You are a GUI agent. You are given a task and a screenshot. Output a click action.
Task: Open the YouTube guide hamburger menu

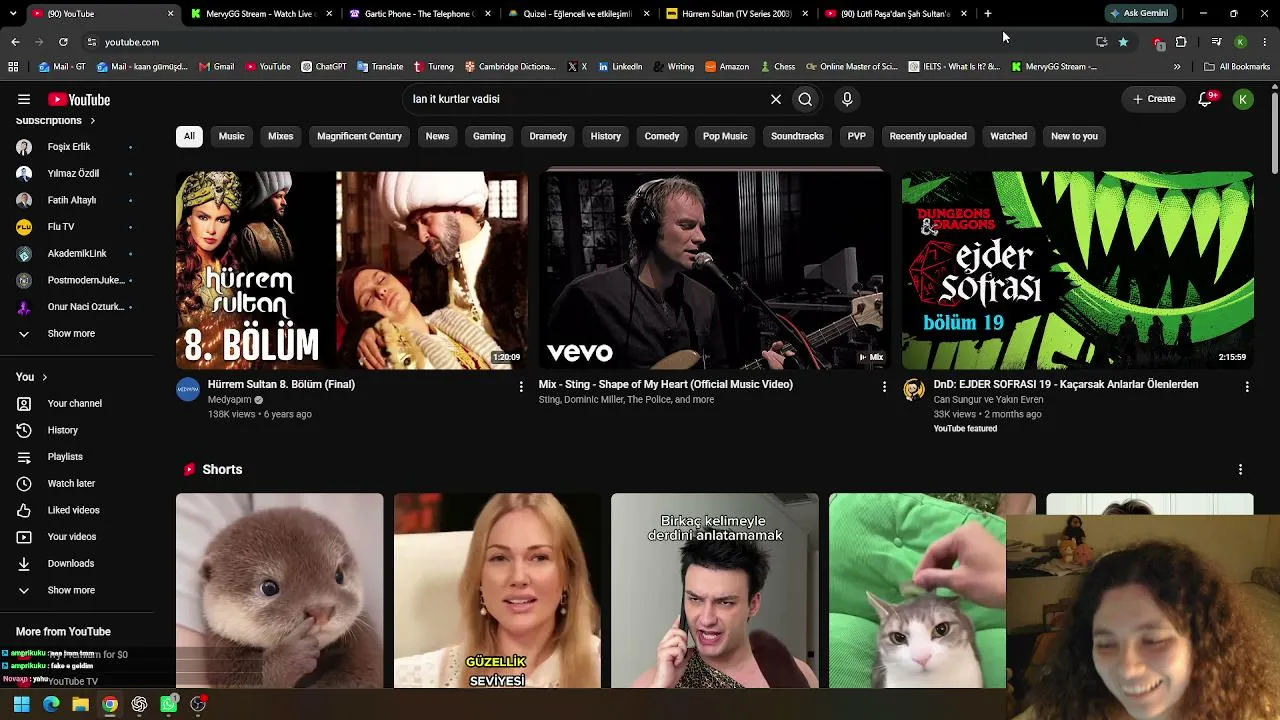click(x=24, y=99)
